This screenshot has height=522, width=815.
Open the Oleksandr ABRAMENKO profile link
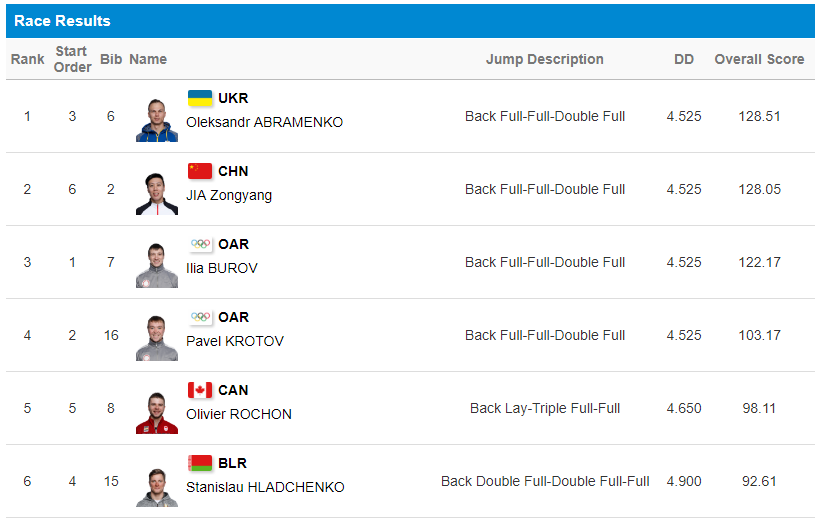[x=265, y=122]
